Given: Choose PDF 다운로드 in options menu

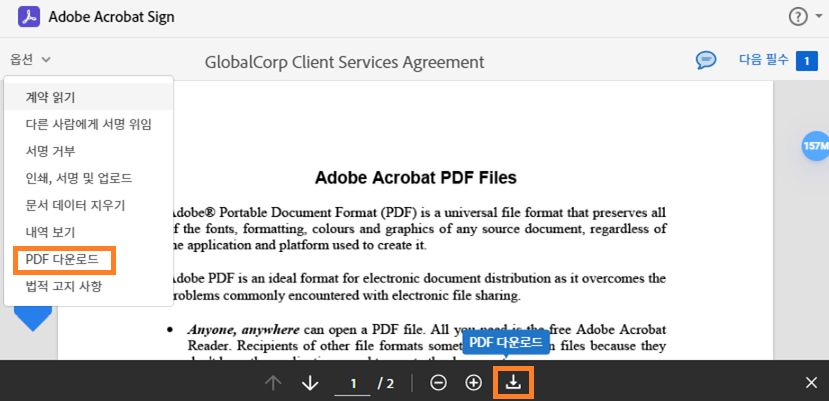Looking at the screenshot, I should coord(89,259).
